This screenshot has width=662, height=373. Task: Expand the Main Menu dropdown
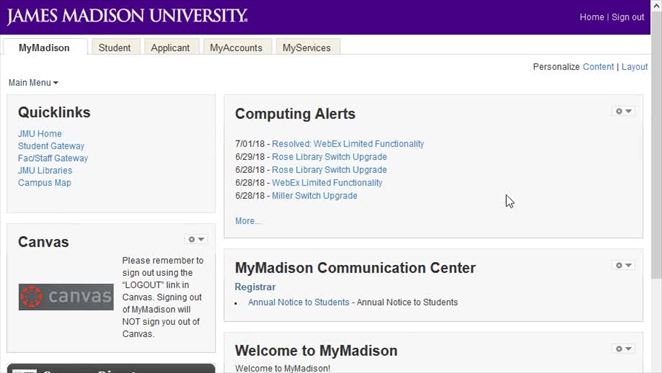(33, 83)
